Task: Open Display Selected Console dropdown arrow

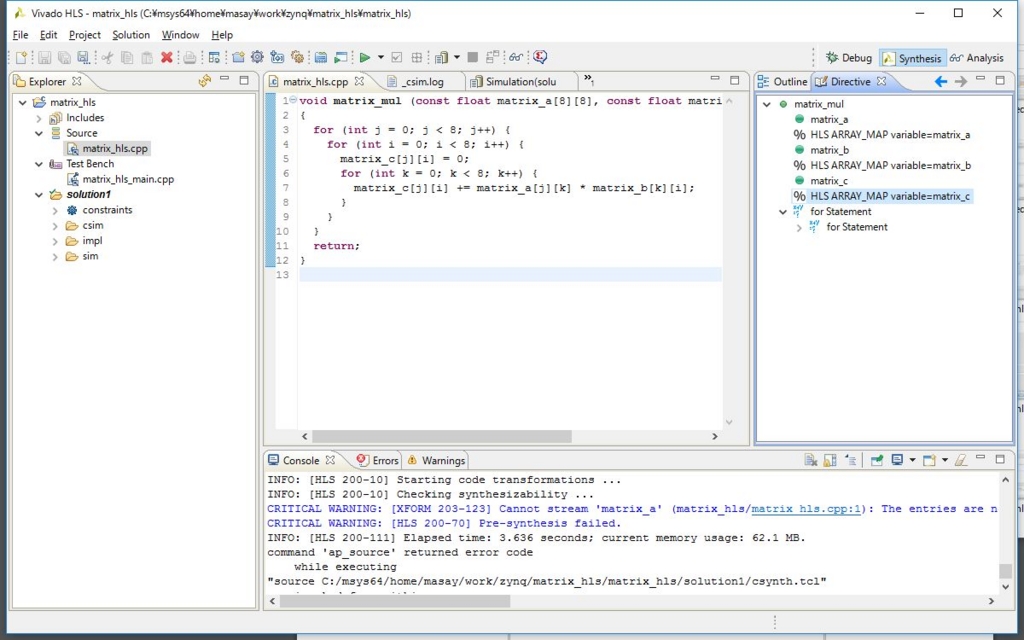Action: point(912,460)
